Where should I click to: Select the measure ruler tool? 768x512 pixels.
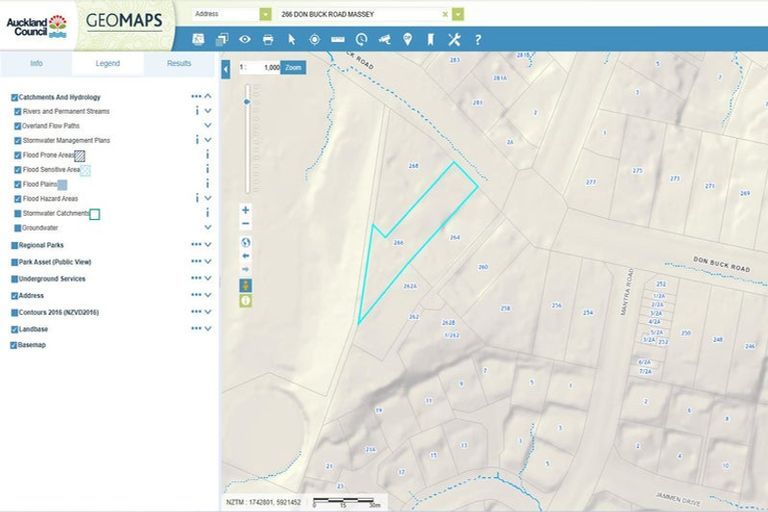tap(337, 39)
